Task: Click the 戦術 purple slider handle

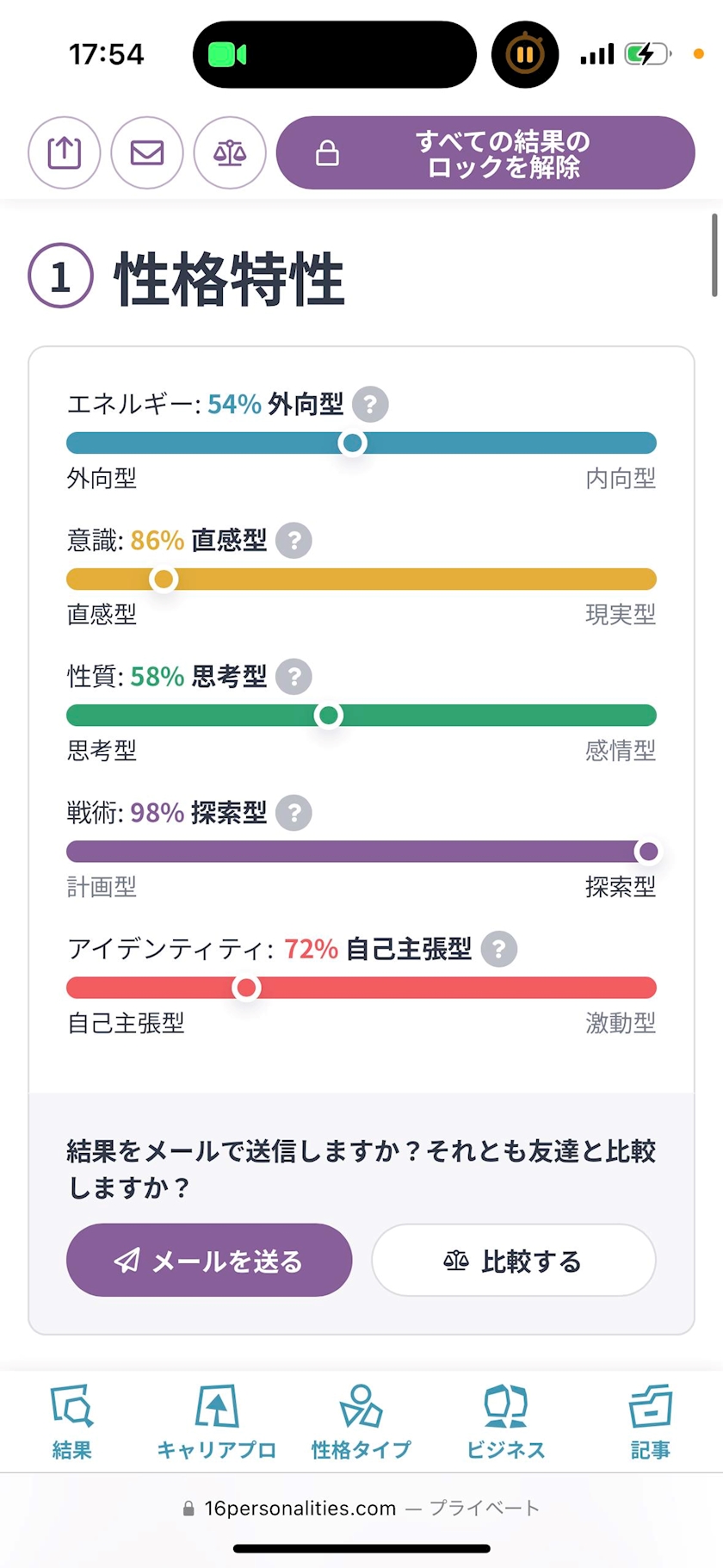Action: 648,852
